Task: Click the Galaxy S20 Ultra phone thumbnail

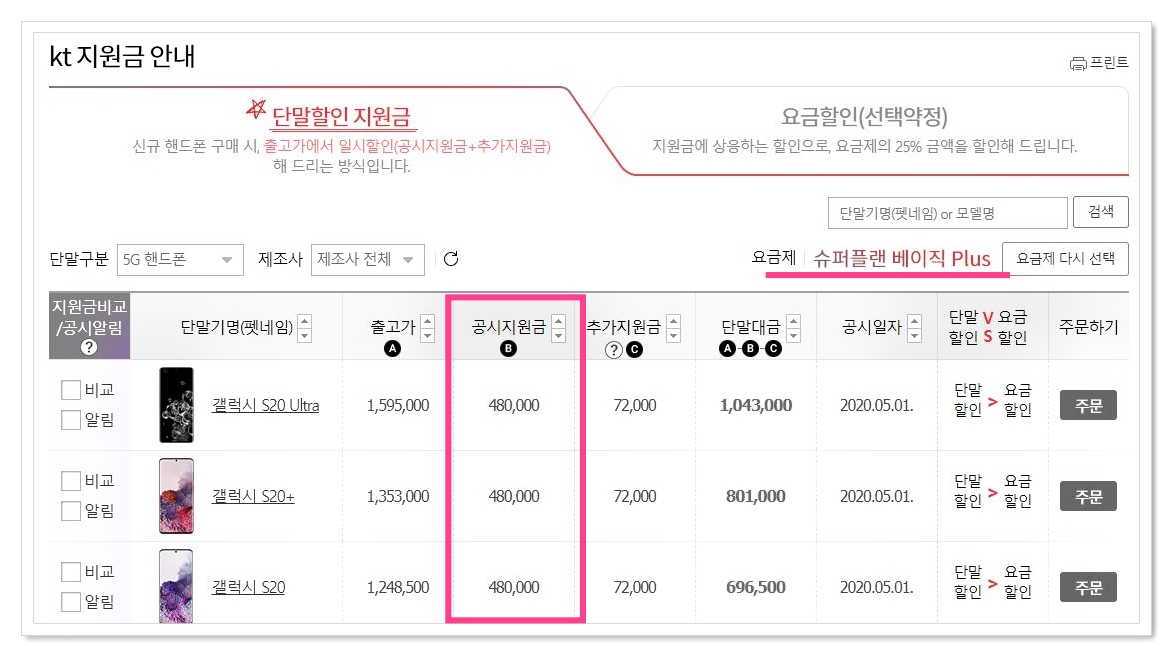Action: 177,405
